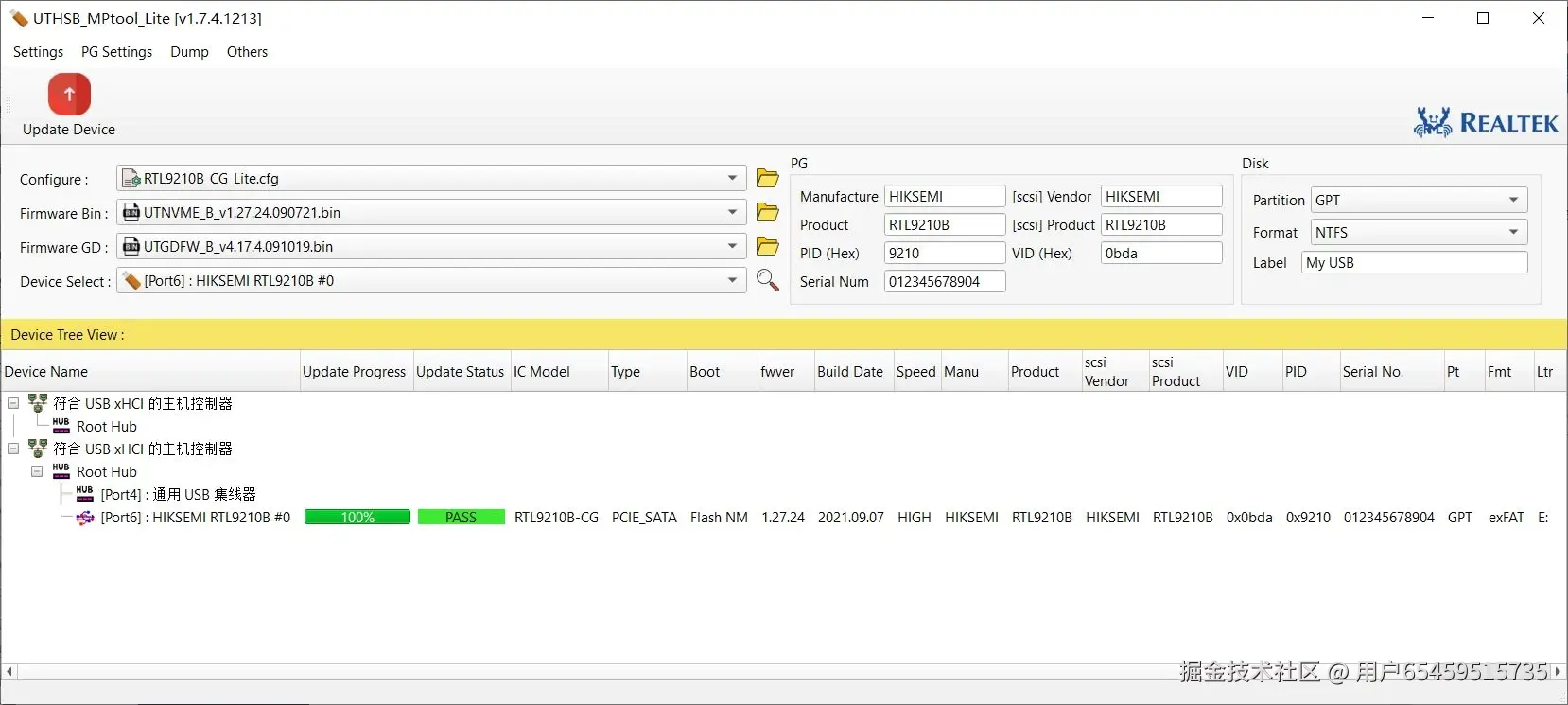Open the Configure file dropdown
Screen dimensions: 1568x705
(x=732, y=178)
